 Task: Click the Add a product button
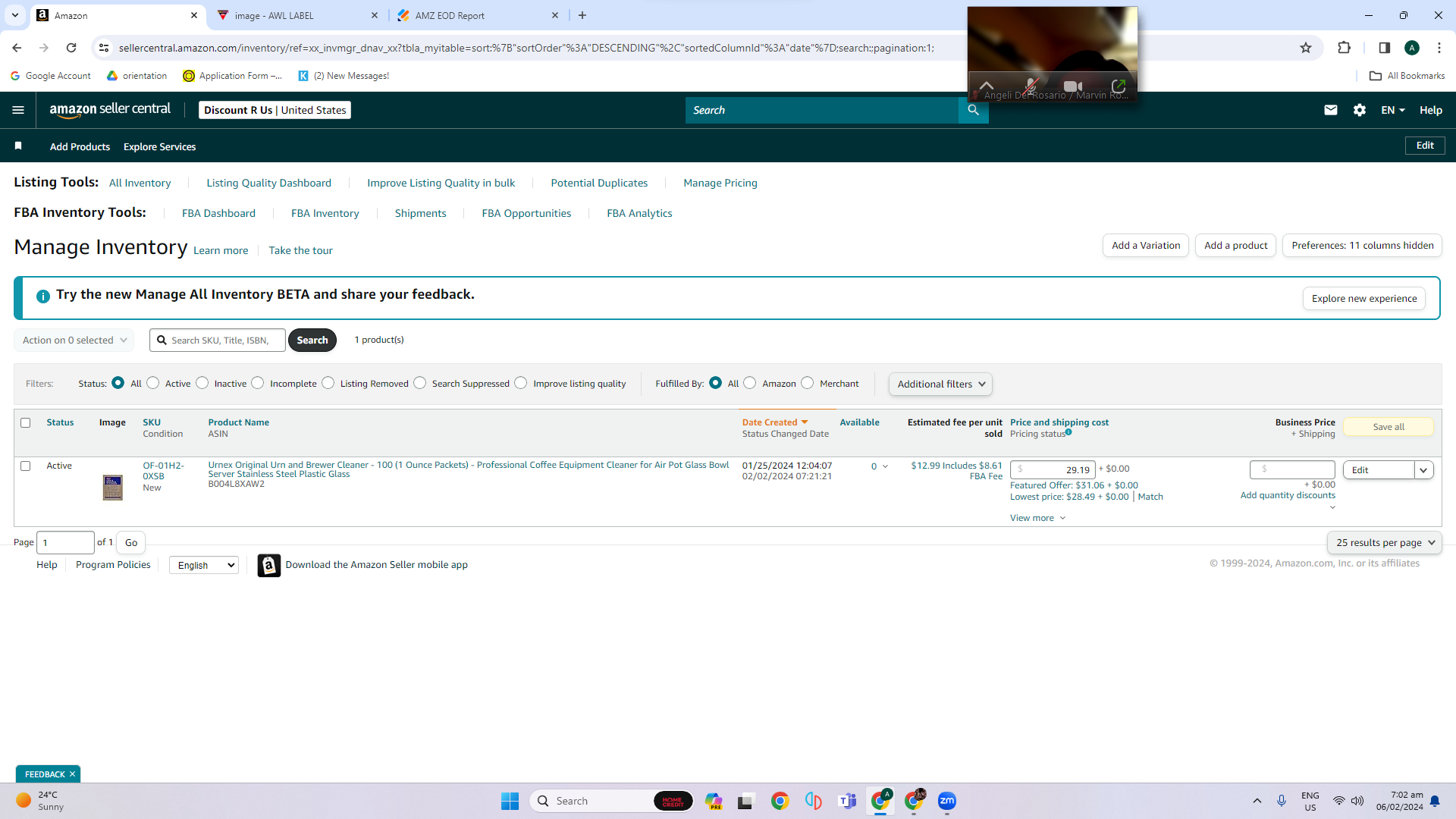(1235, 245)
